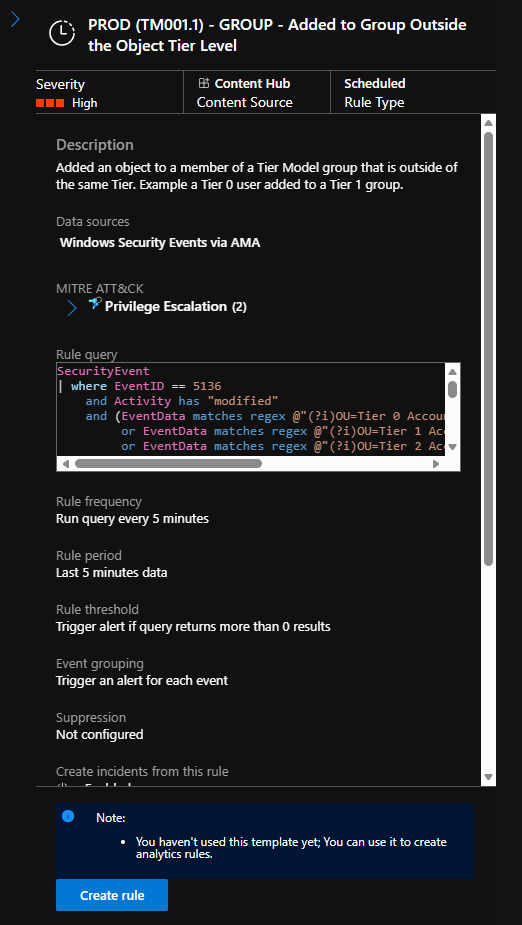Click 'Last 5 minutes data' text
The width and height of the screenshot is (522, 925).
pyautogui.click(x=111, y=573)
